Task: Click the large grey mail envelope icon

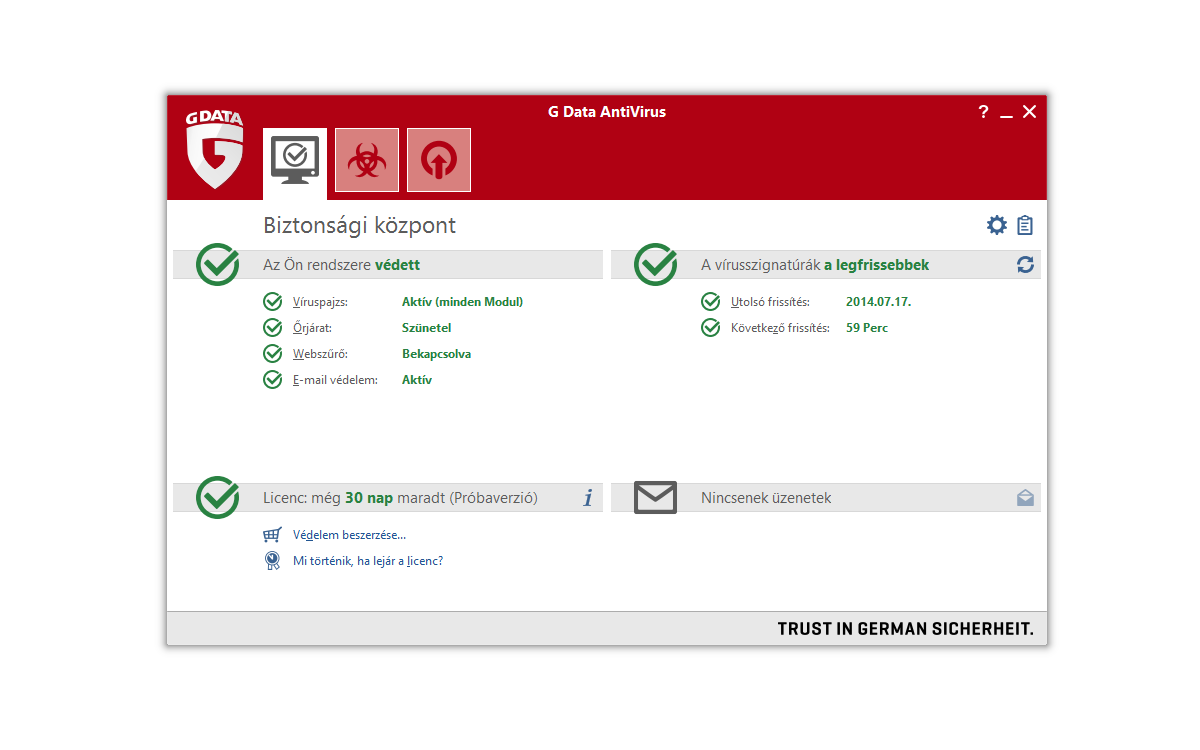Action: pyautogui.click(x=656, y=497)
